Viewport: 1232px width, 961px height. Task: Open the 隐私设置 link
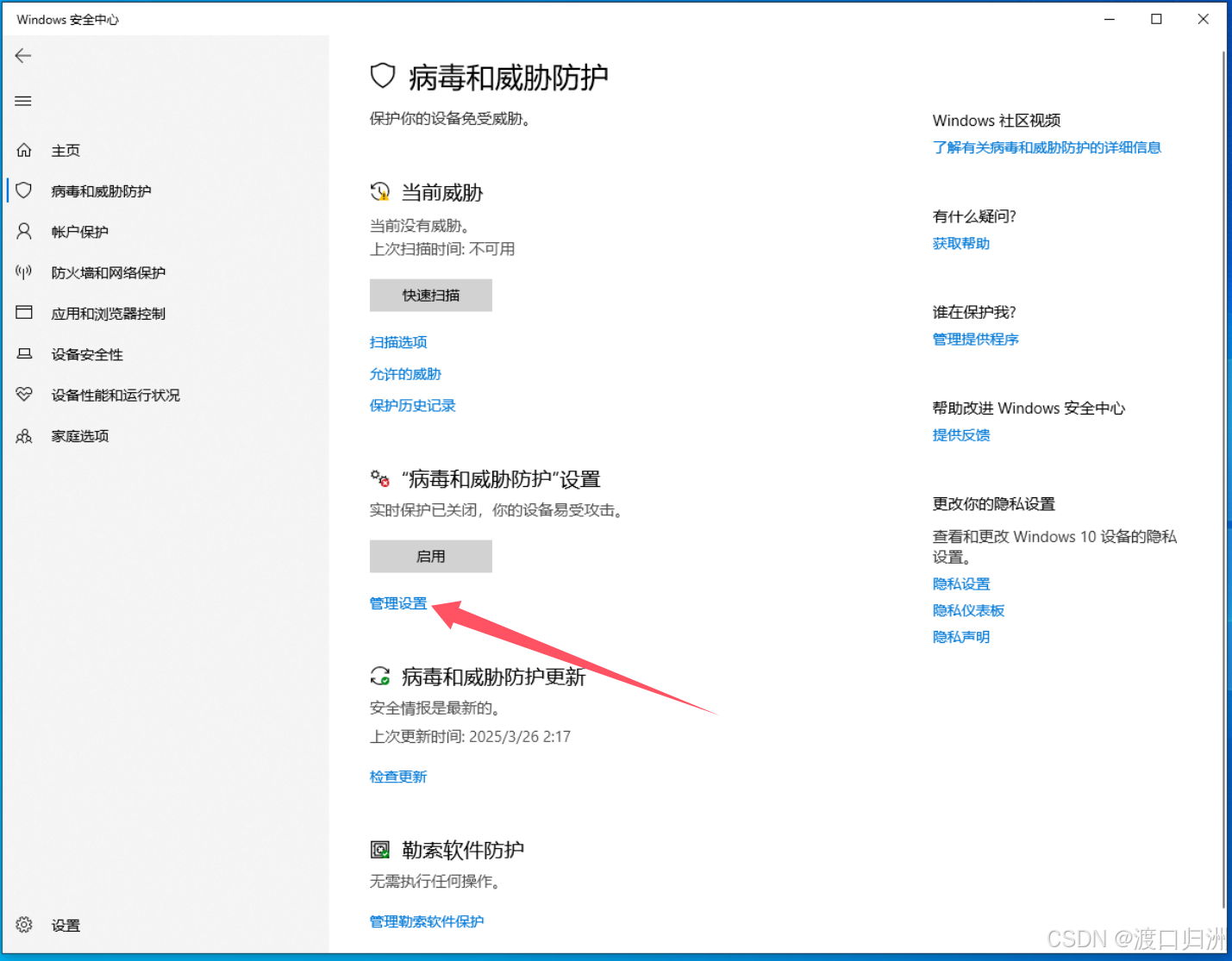tap(961, 583)
